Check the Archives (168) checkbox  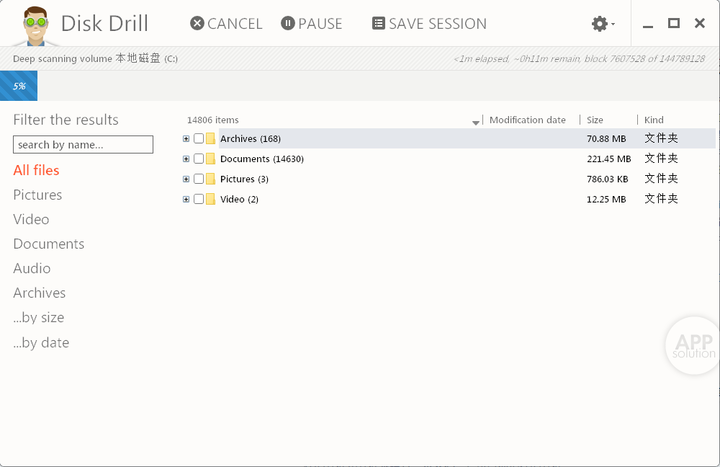point(198,139)
